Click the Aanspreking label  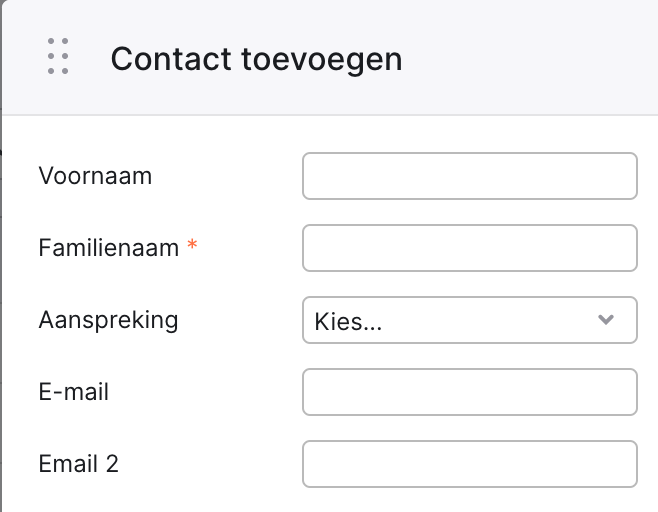click(108, 321)
